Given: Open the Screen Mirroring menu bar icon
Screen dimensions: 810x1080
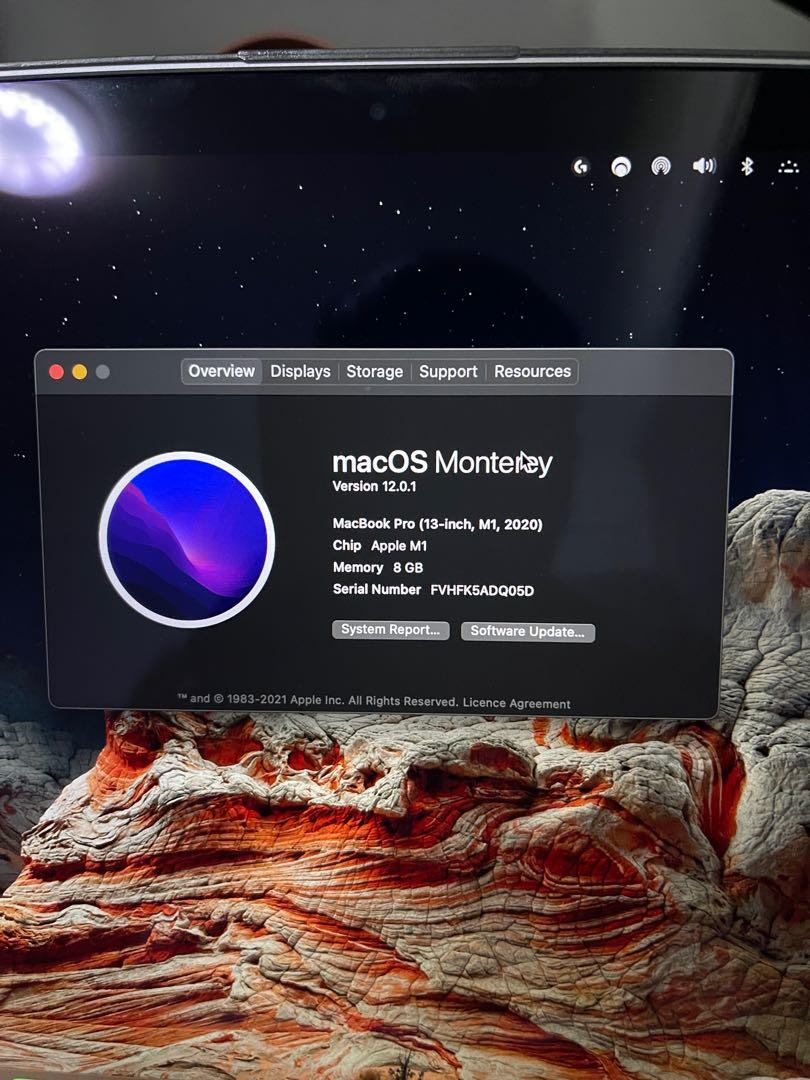Looking at the screenshot, I should 662,166.
